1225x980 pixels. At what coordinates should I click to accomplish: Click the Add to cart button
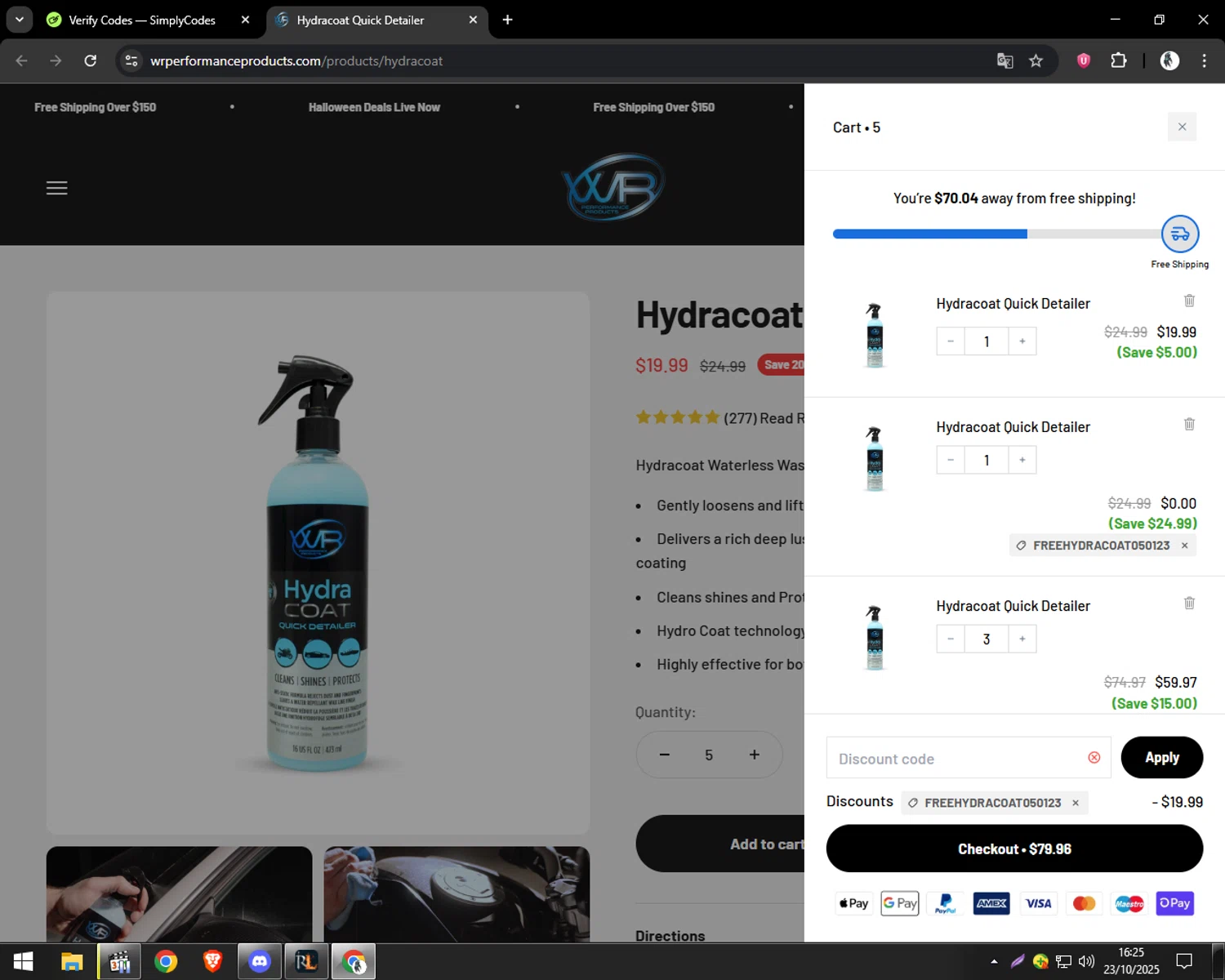tap(720, 844)
